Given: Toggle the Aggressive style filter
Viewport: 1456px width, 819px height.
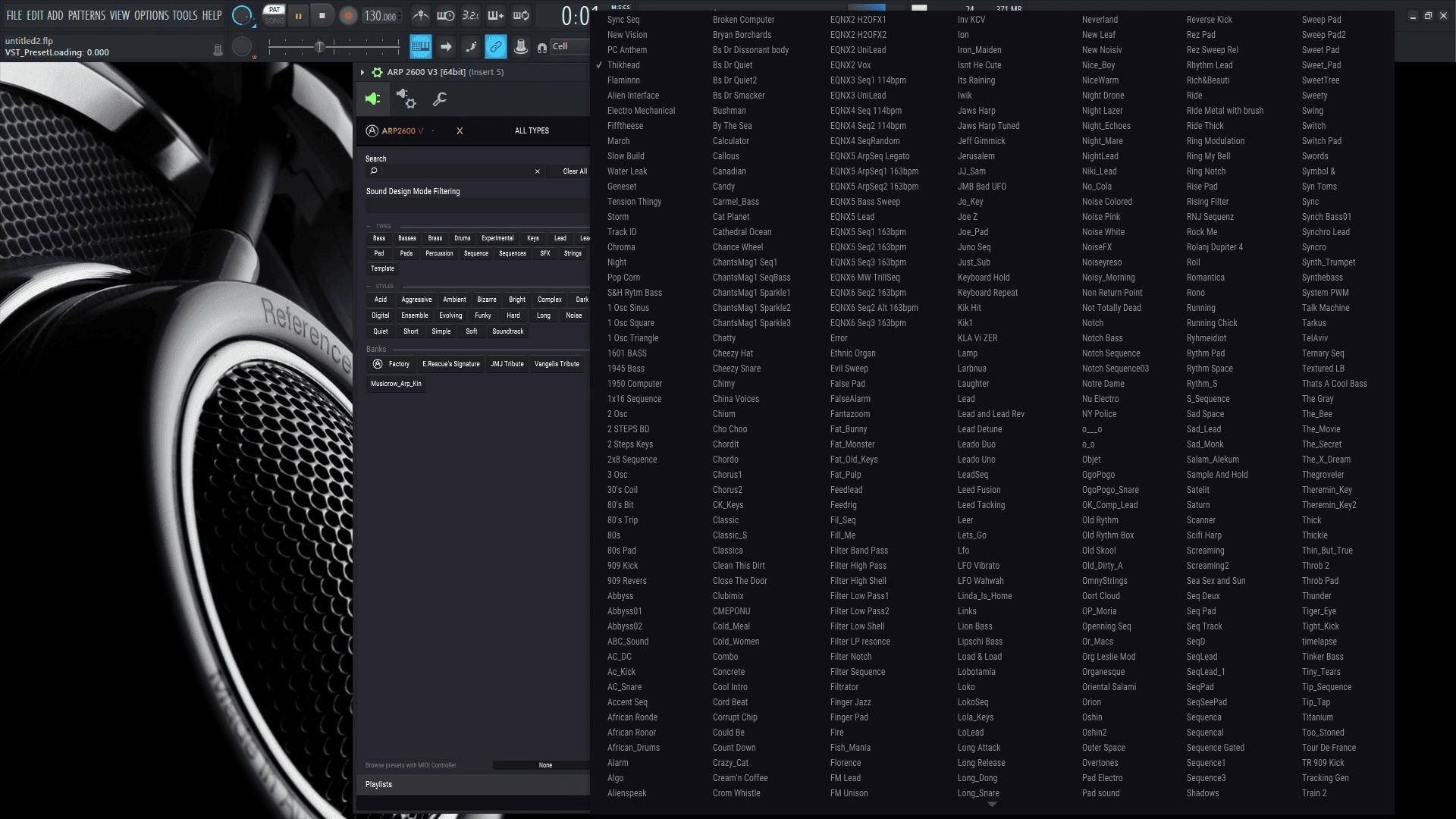Looking at the screenshot, I should point(416,300).
